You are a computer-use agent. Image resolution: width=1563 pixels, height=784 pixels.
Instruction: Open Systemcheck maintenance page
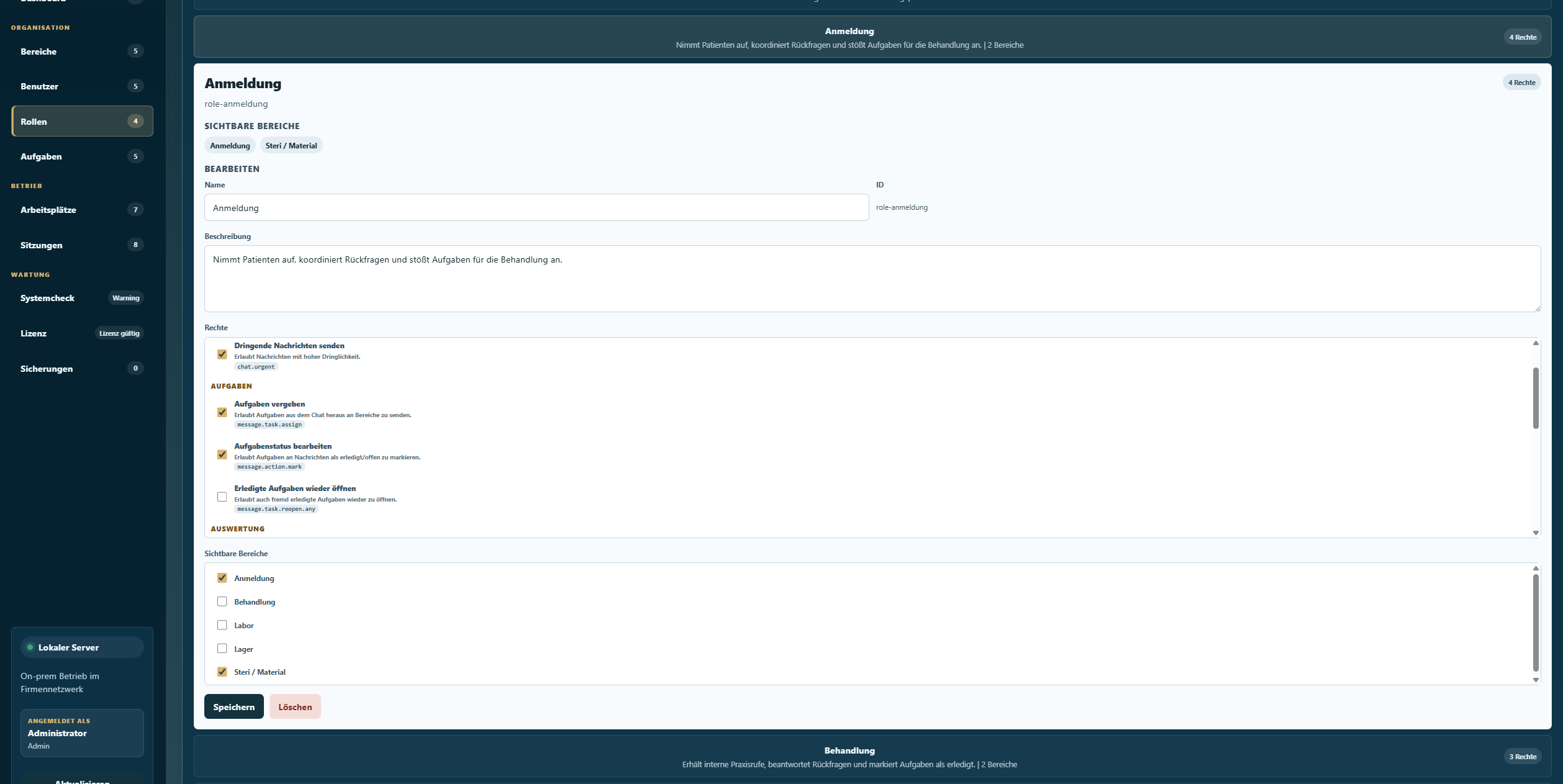click(x=82, y=298)
